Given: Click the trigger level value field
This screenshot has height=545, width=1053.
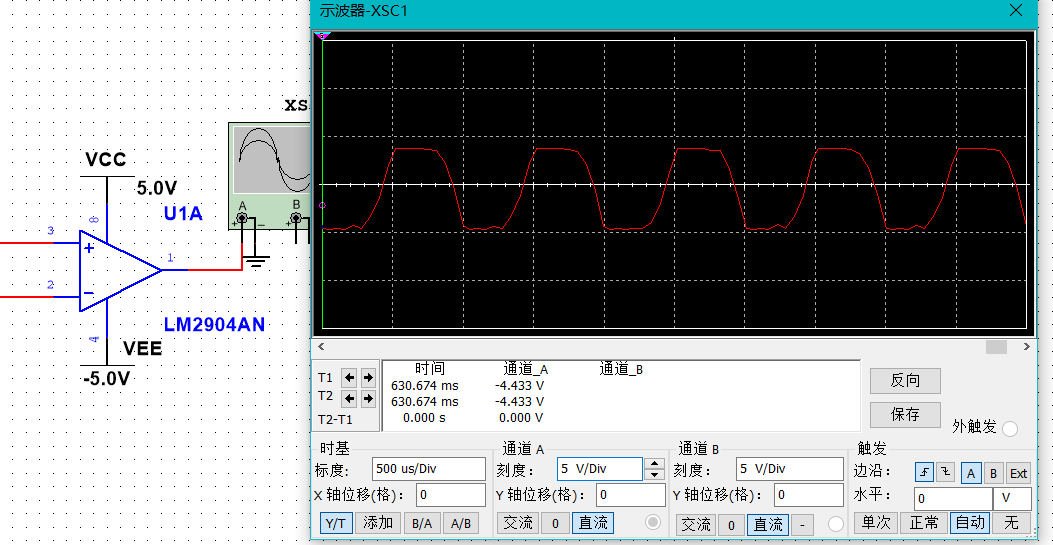Looking at the screenshot, I should click(953, 499).
